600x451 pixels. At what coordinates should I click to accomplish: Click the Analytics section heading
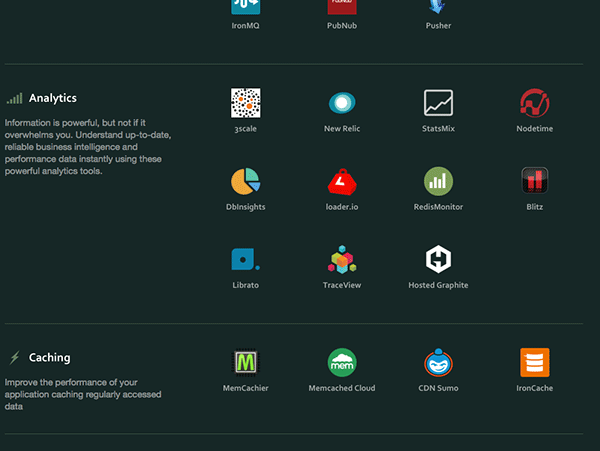53,98
